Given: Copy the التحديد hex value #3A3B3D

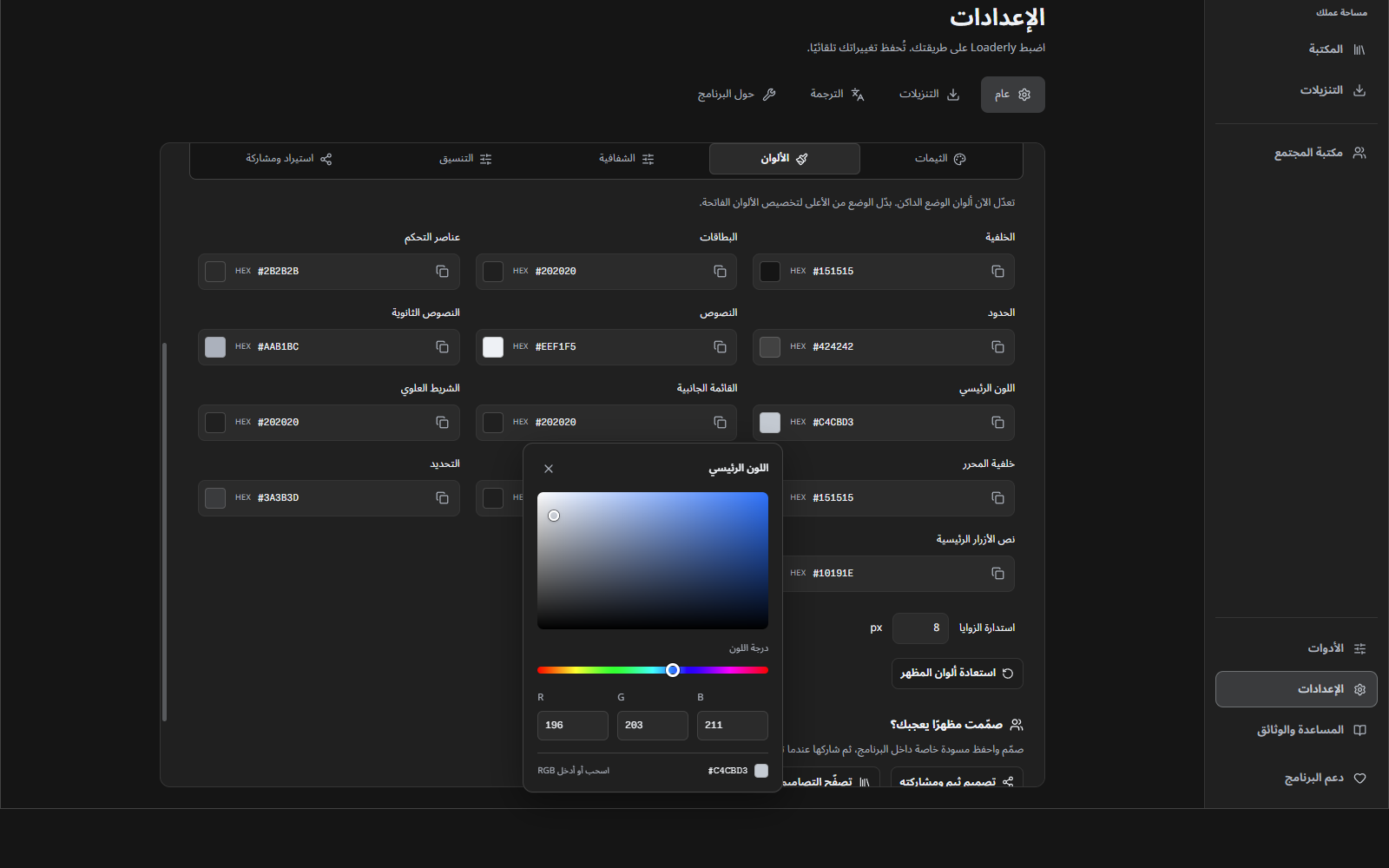Looking at the screenshot, I should tap(442, 498).
